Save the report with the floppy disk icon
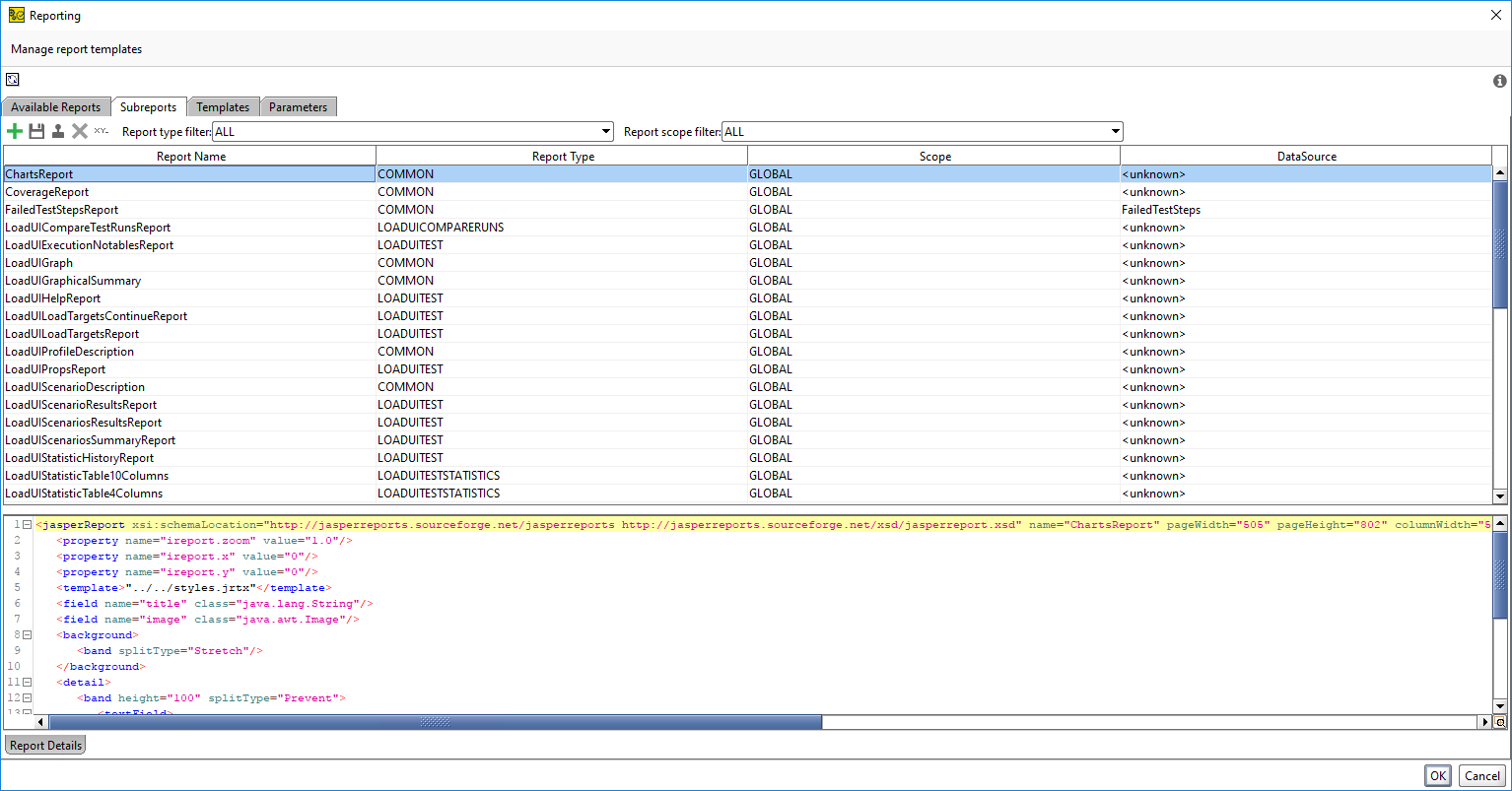 [x=36, y=130]
